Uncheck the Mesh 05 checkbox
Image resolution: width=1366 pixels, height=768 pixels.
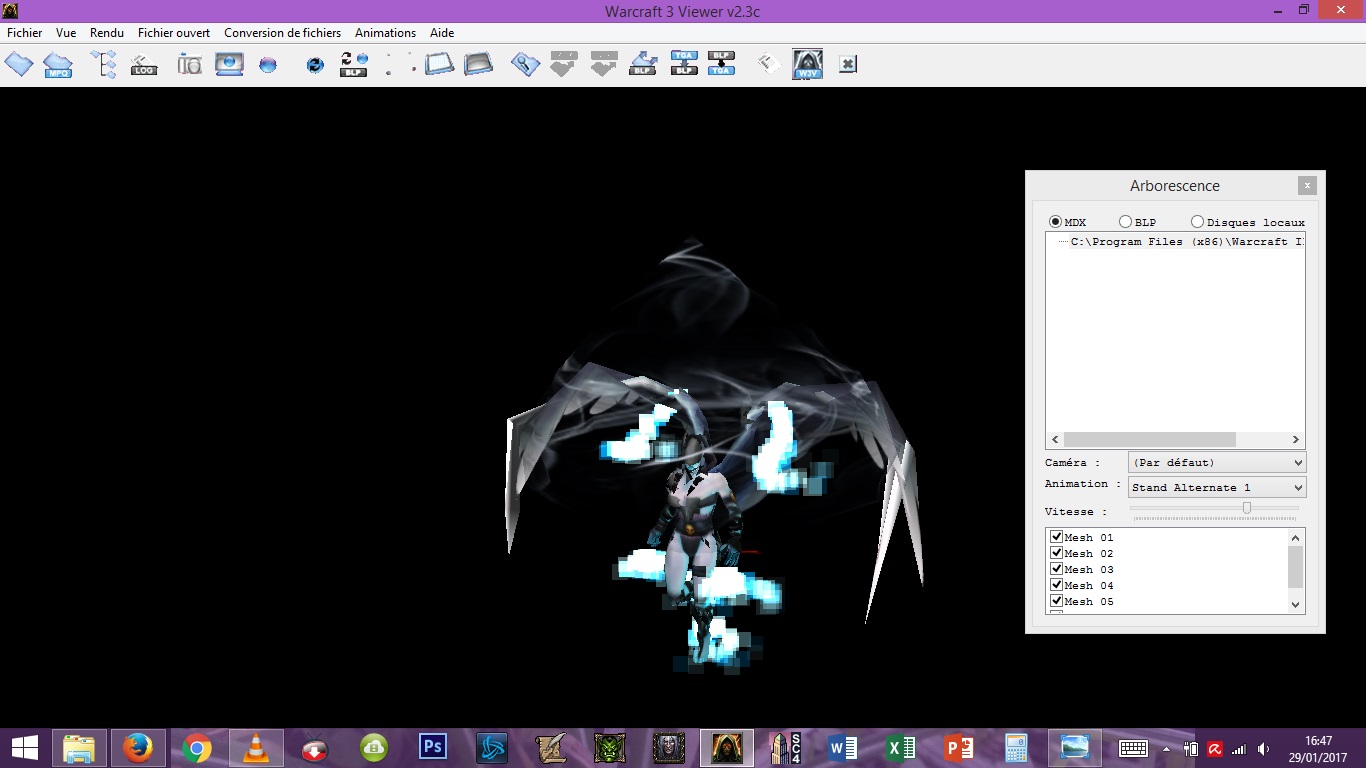[1056, 601]
